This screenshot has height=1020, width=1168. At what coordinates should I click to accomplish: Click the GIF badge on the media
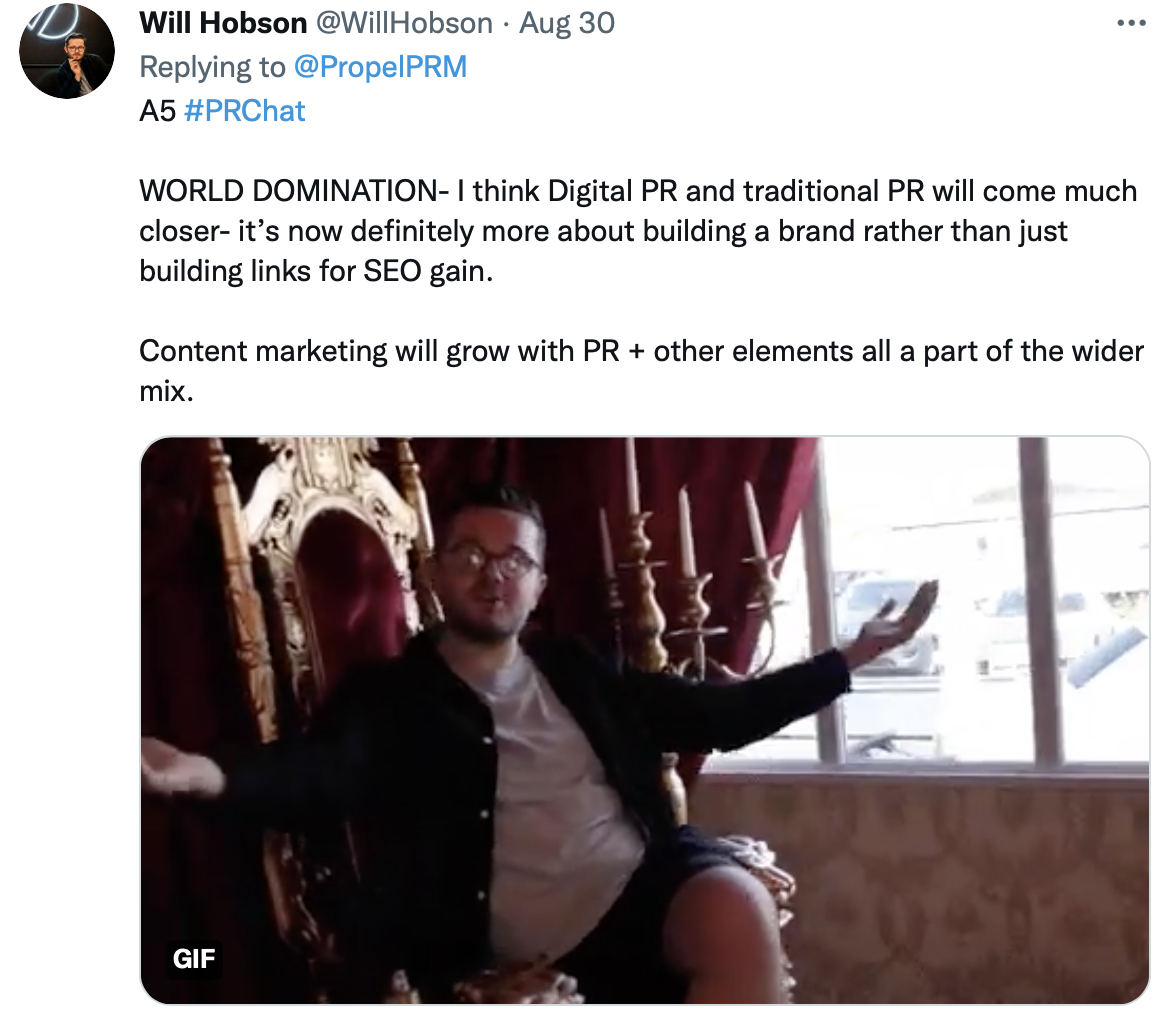pos(194,958)
